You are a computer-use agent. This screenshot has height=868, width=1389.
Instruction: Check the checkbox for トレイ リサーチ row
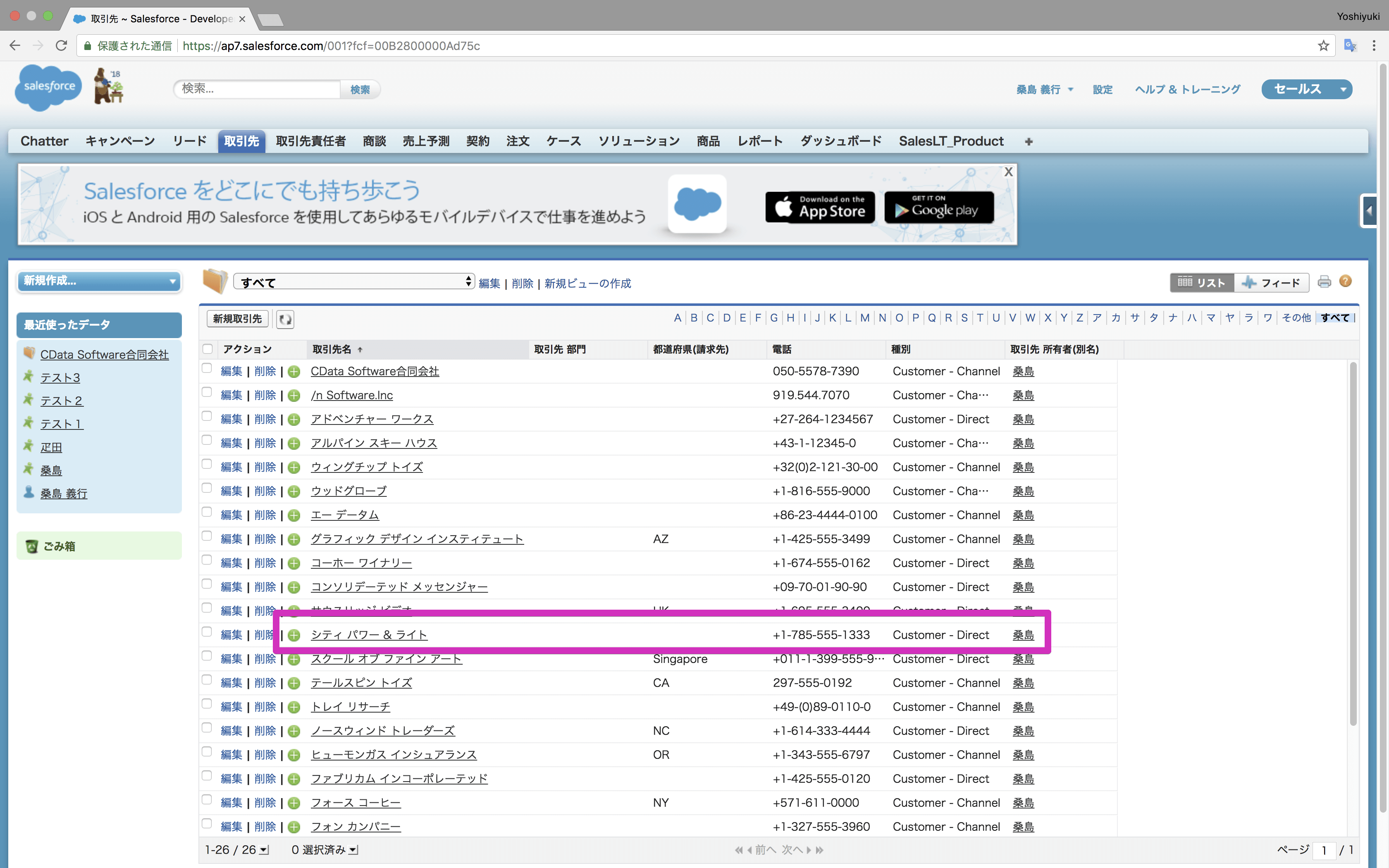pyautogui.click(x=207, y=704)
